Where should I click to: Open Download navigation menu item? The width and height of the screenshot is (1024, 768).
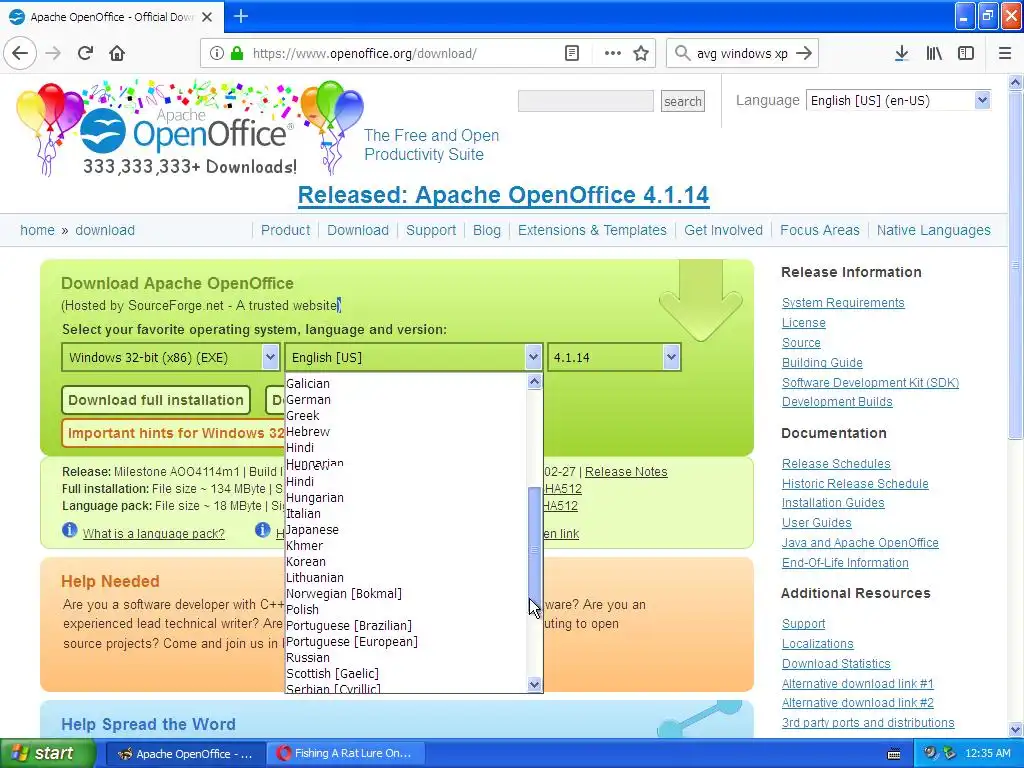tap(358, 230)
